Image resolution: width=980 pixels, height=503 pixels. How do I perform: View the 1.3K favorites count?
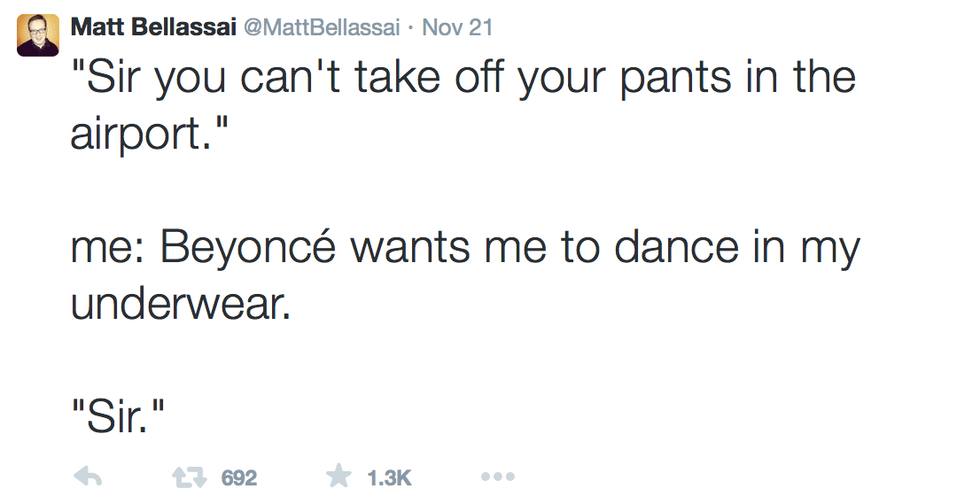pos(390,479)
